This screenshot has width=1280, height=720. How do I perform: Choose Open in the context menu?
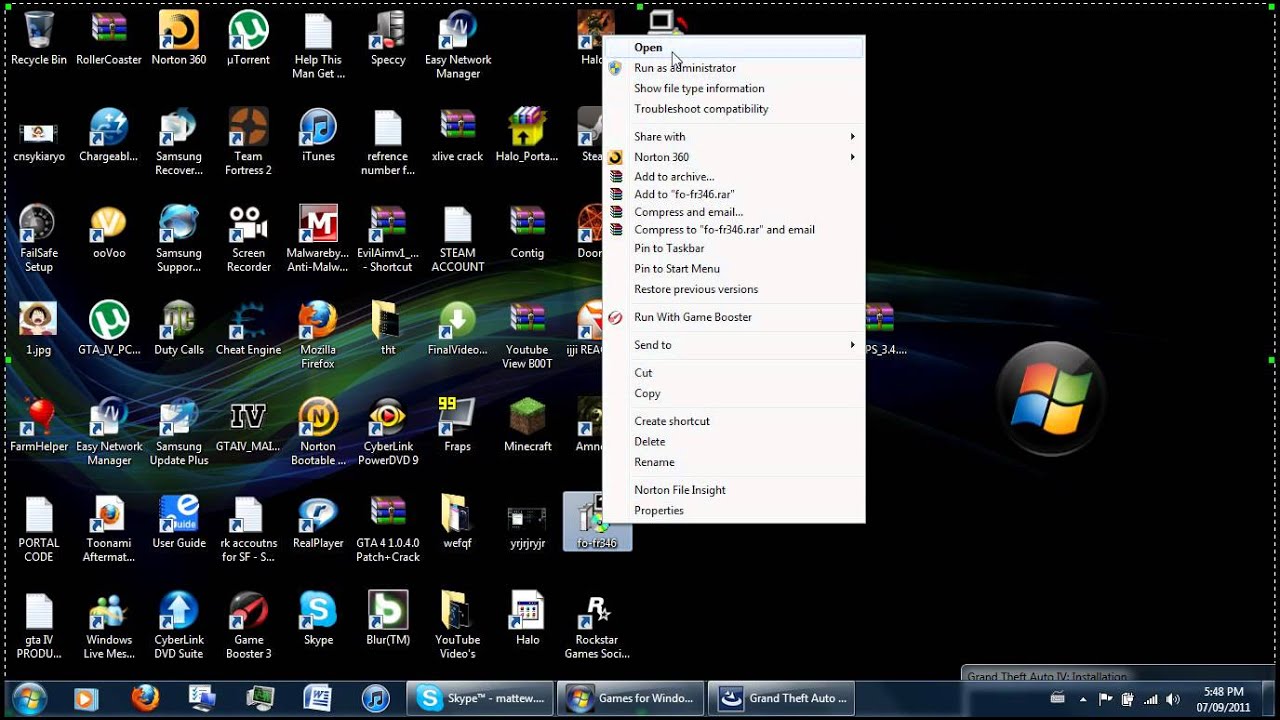pos(735,47)
